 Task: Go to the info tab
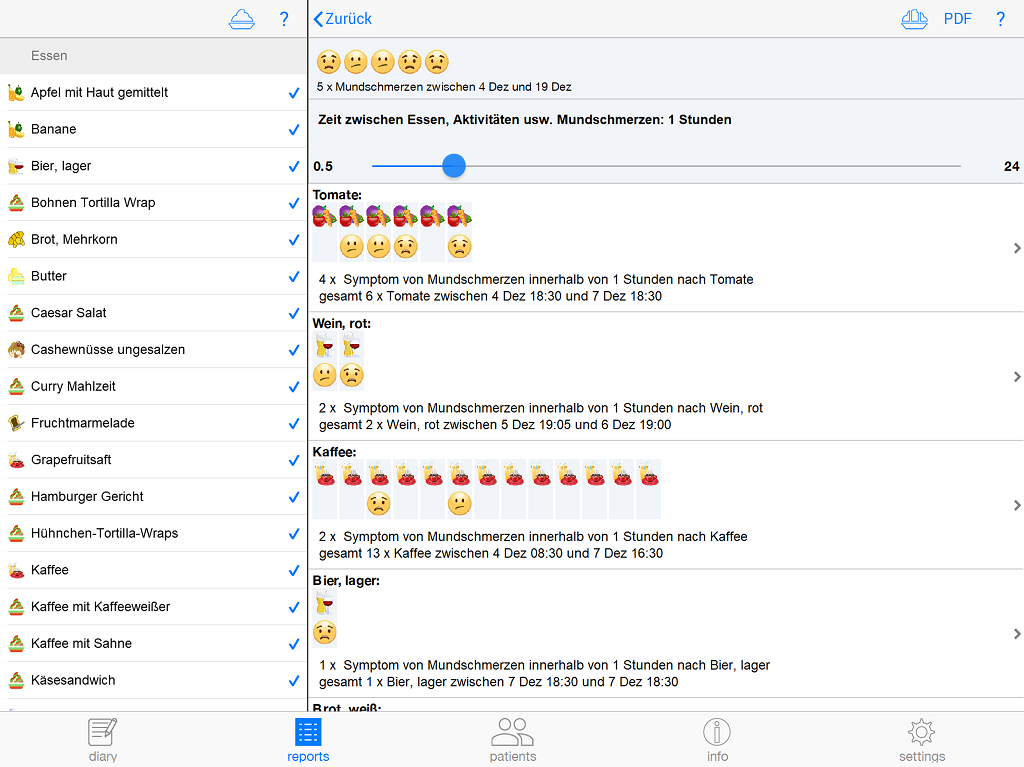point(717,740)
